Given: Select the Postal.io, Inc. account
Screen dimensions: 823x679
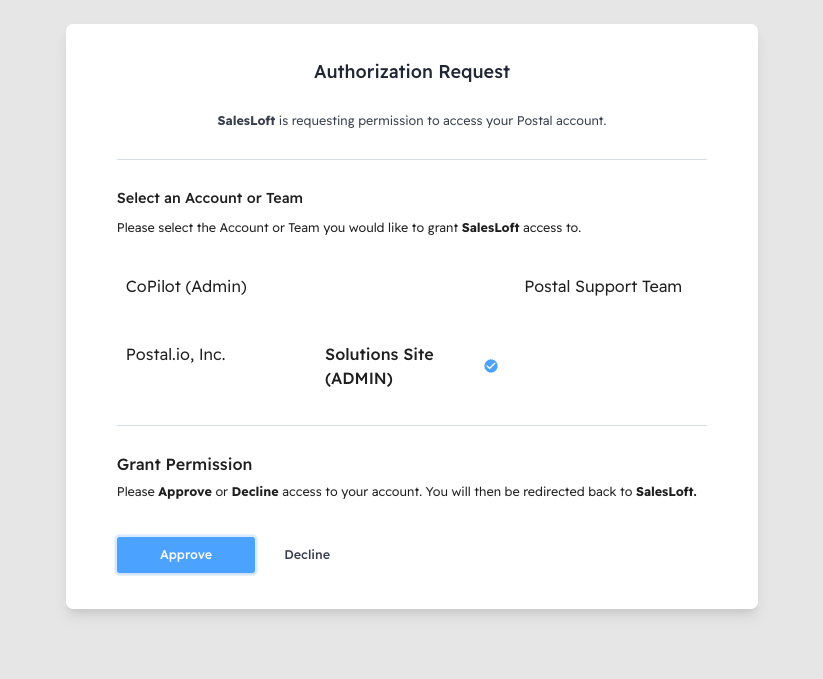Looking at the screenshot, I should coord(176,354).
